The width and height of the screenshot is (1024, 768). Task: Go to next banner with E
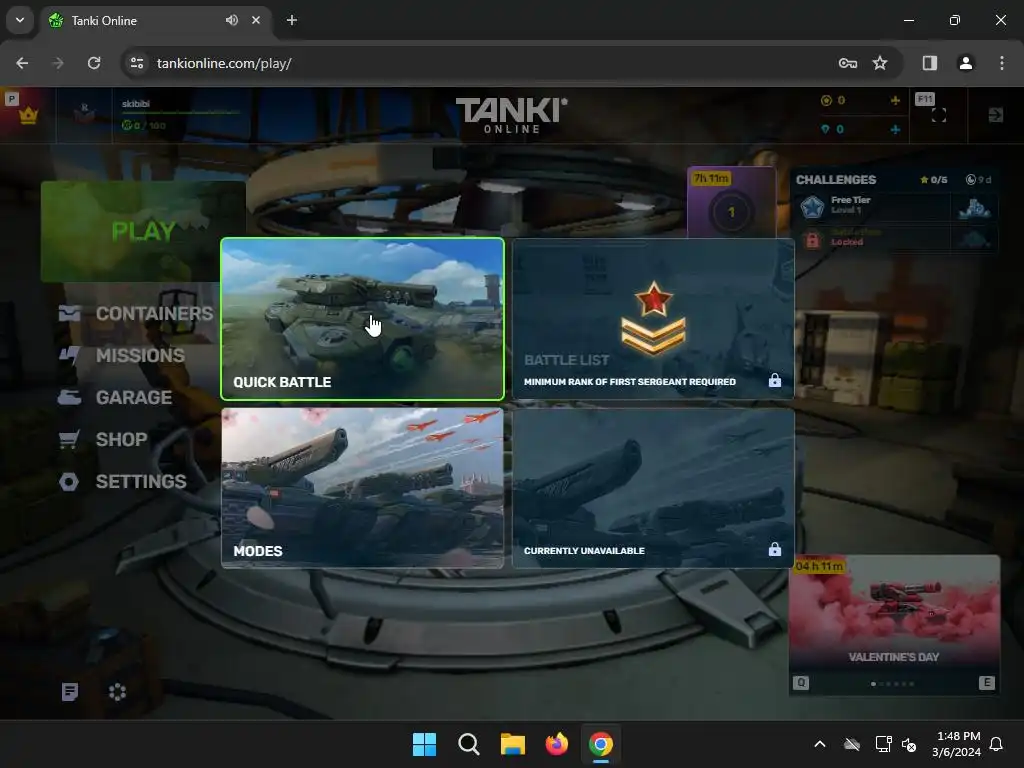tap(987, 683)
